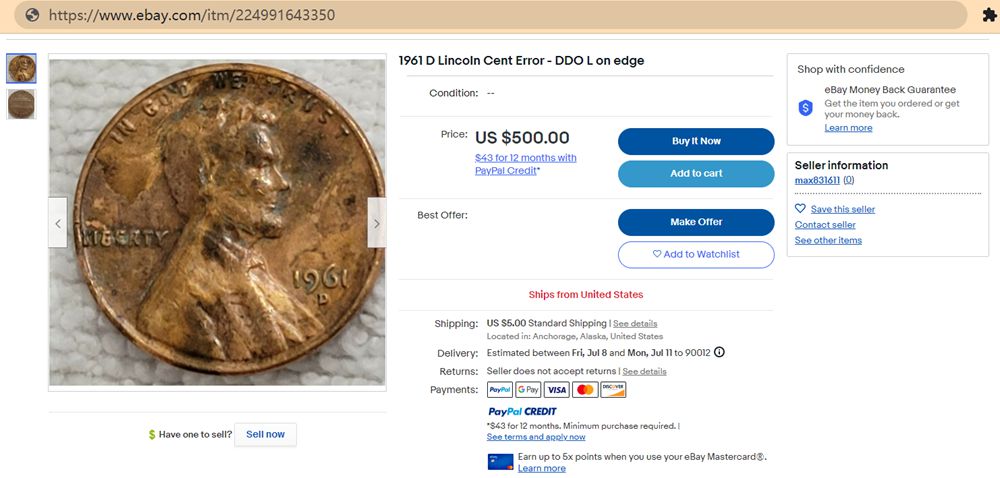Image resolution: width=1000 pixels, height=478 pixels.
Task: Click the Sell now button
Action: coord(265,434)
